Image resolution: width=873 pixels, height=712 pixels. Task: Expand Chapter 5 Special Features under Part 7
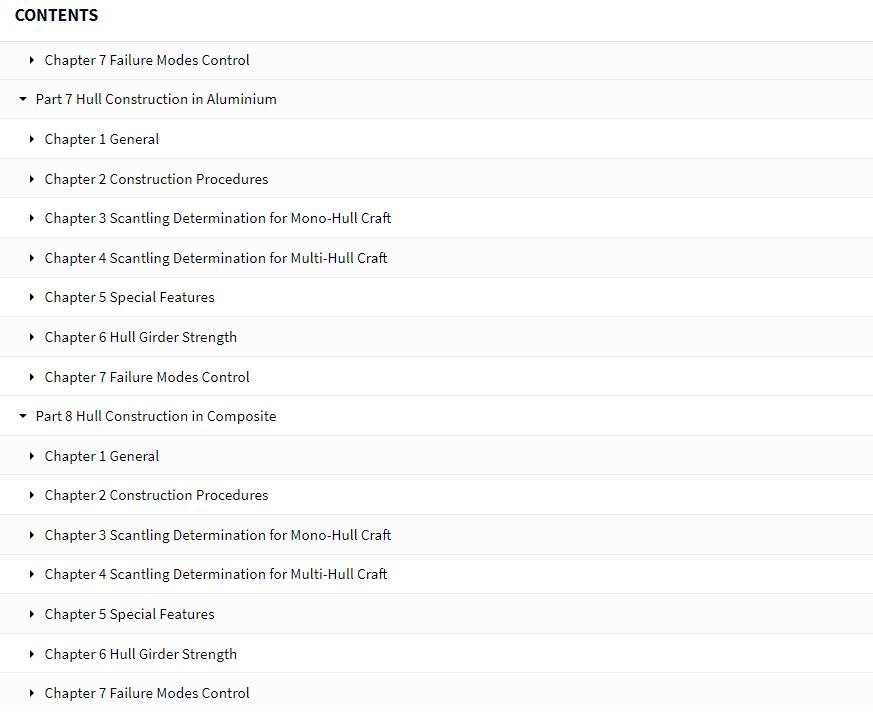coord(32,297)
